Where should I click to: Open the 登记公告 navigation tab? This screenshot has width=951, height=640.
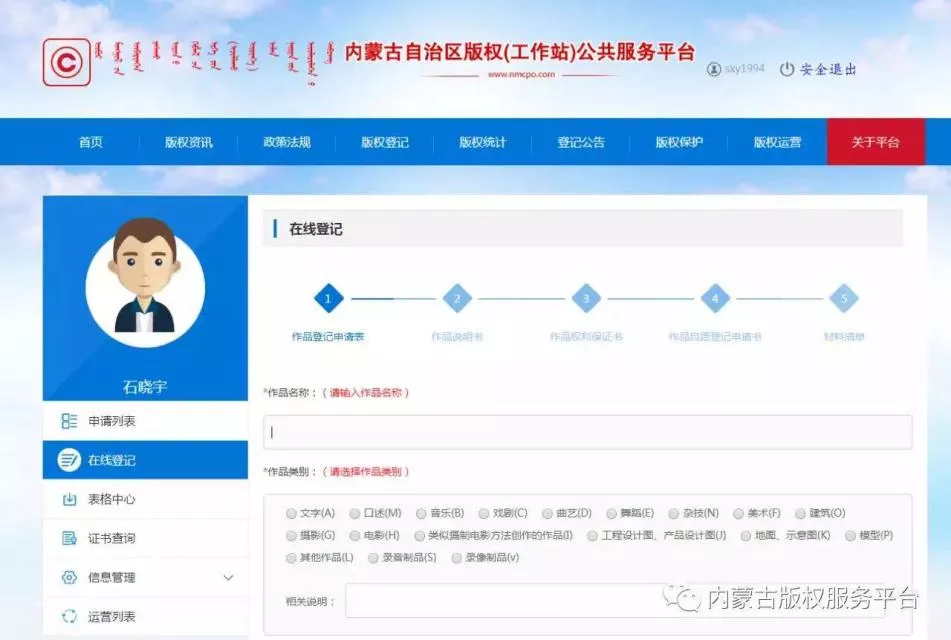click(581, 142)
